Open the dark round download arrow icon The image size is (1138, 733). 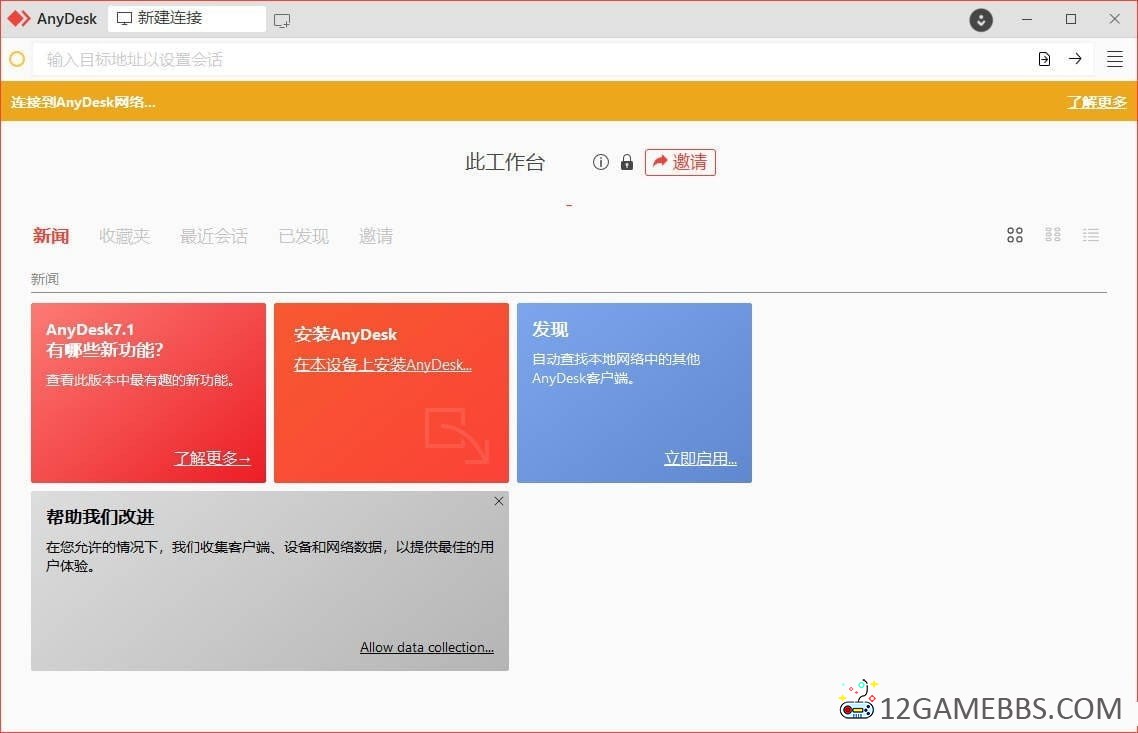coord(981,20)
